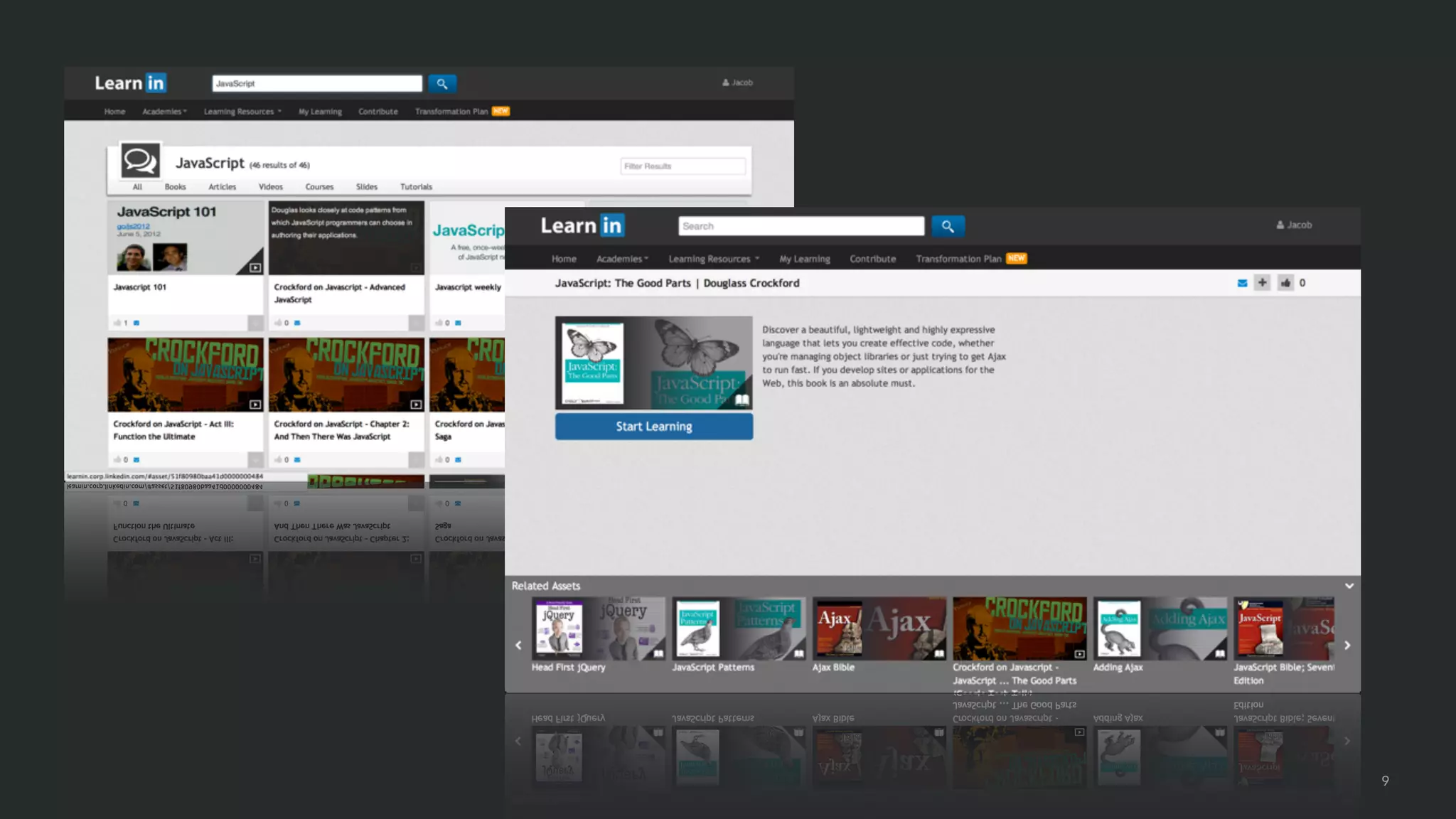Screen dimensions: 1456x819
Task: Open the Head First jQuery thumbnail
Action: pos(597,628)
